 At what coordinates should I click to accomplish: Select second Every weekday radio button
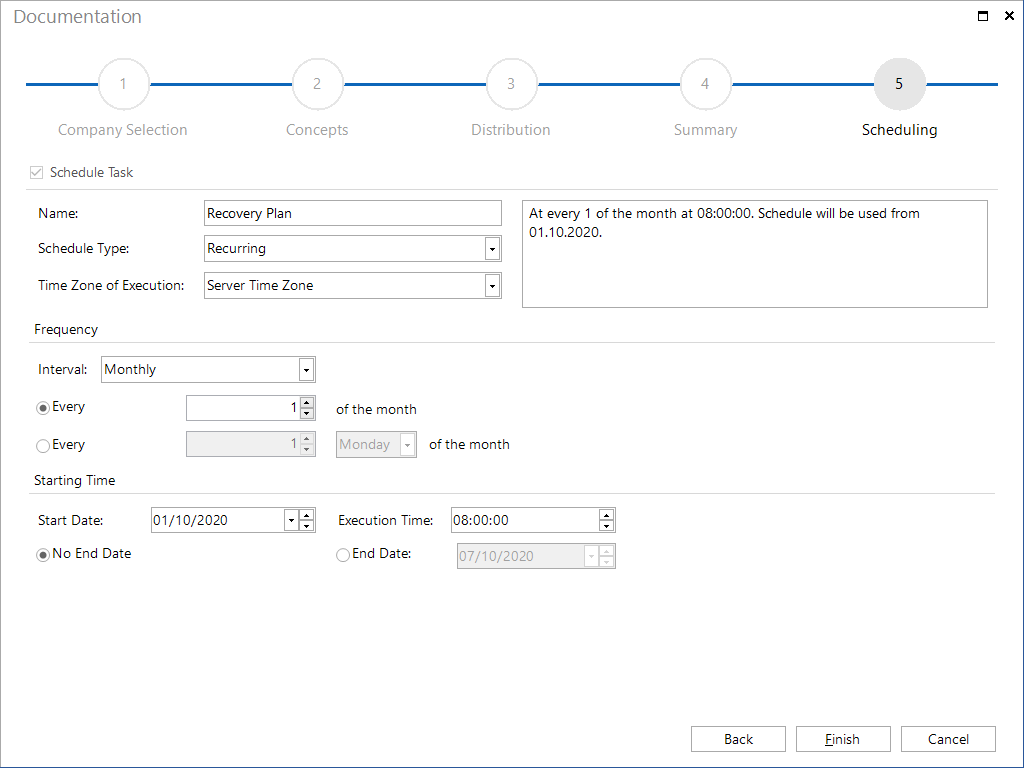[43, 446]
